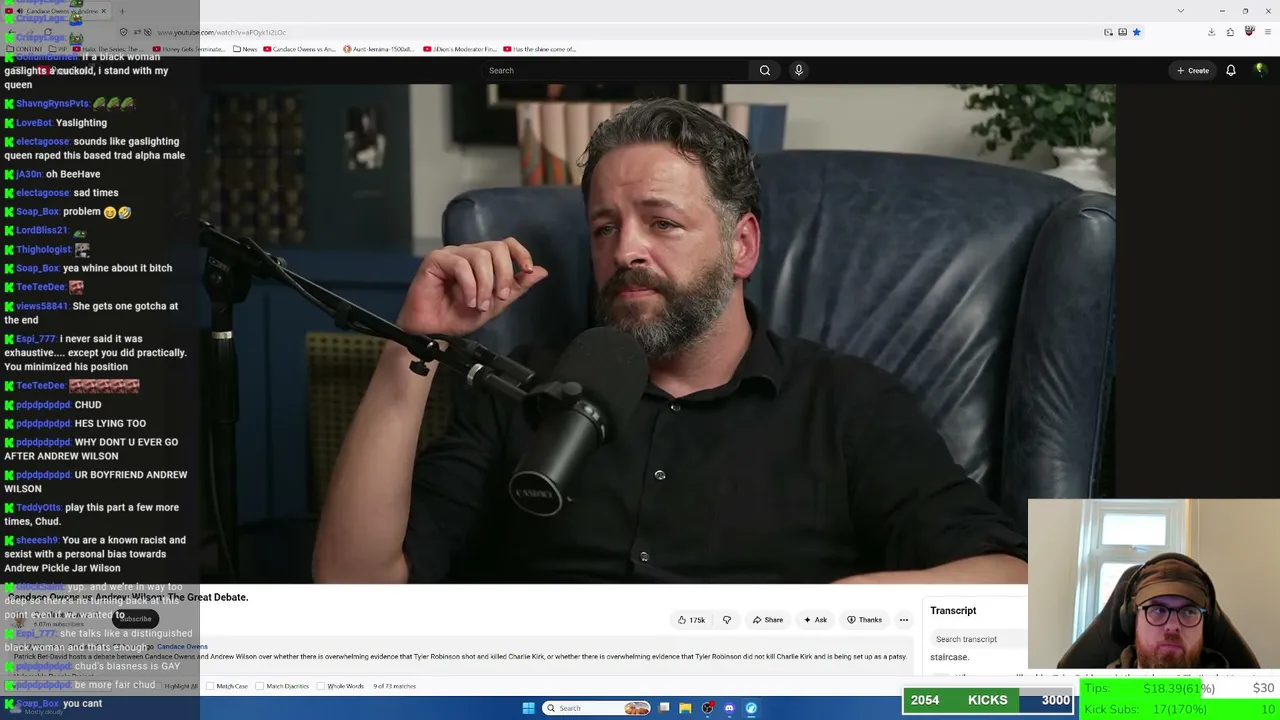Focus the YouTube search field
This screenshot has width=1280, height=720.
tap(615, 70)
